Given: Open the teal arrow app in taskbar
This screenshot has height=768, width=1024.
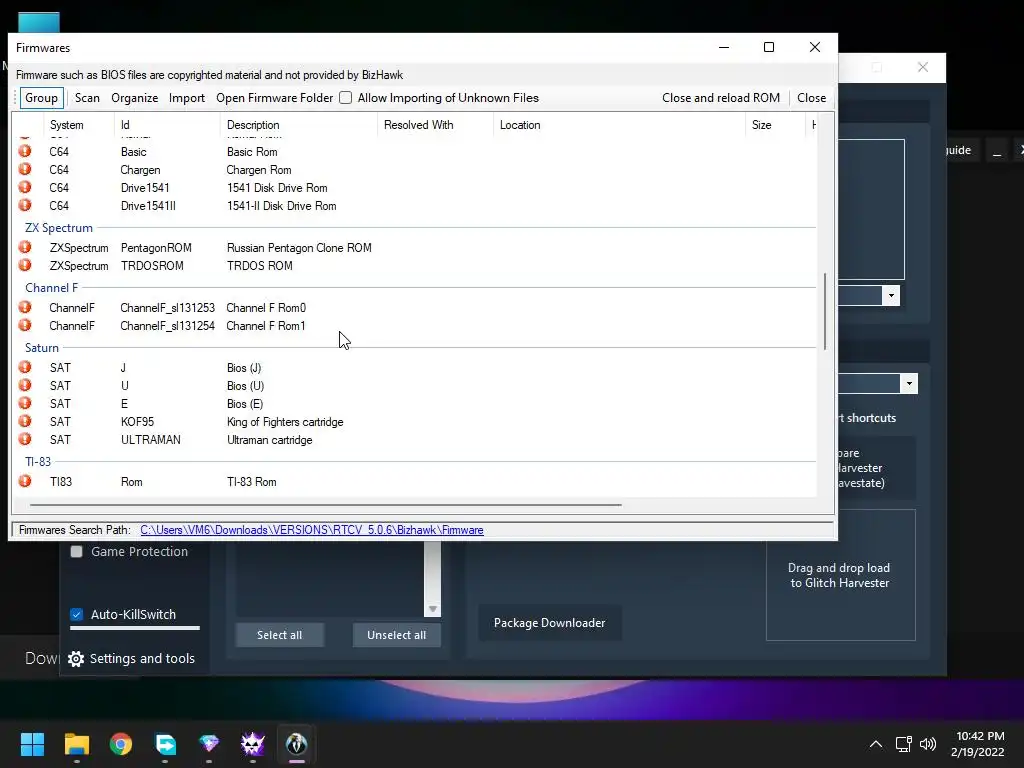Looking at the screenshot, I should point(165,744).
